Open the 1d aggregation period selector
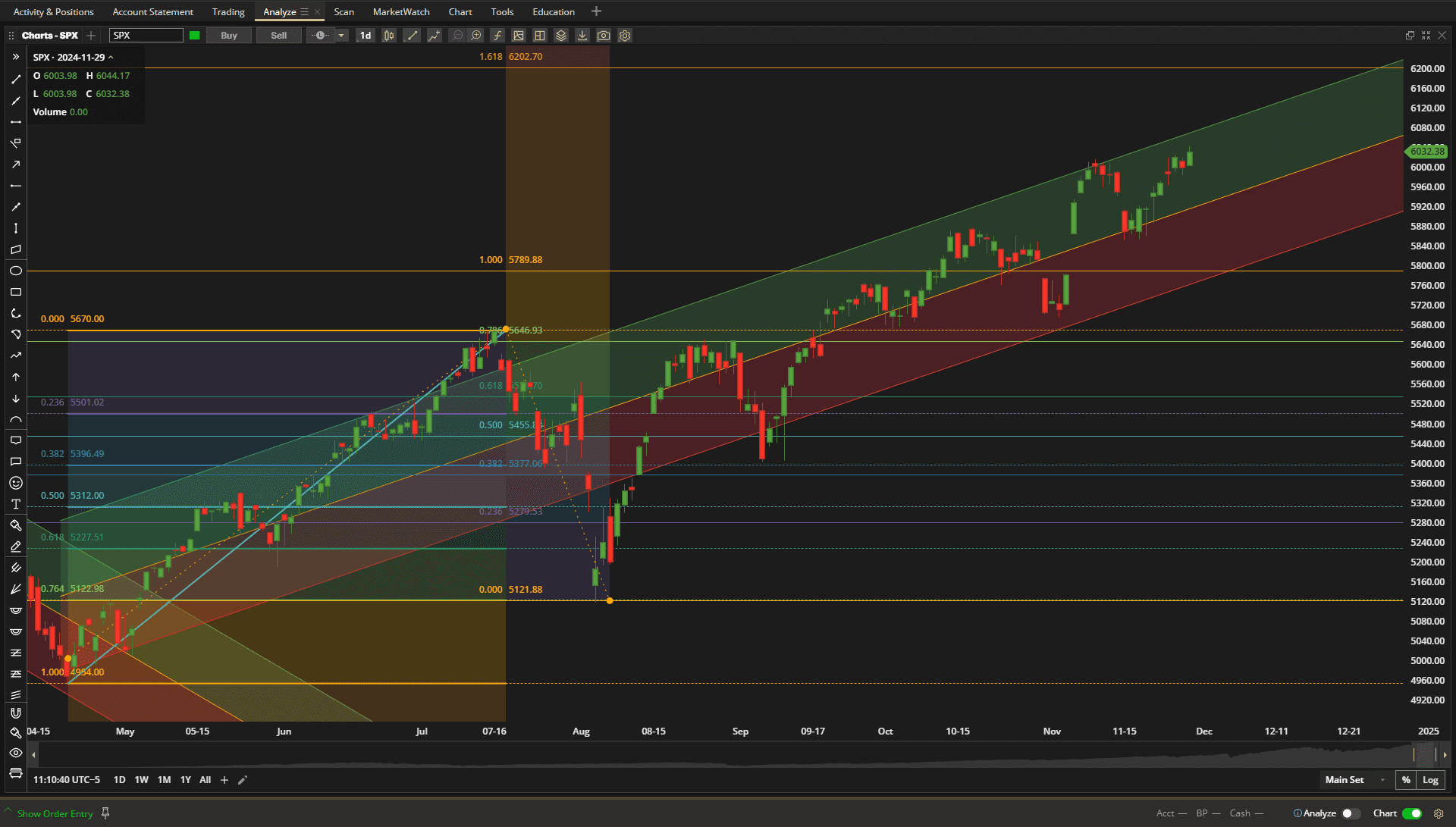 (366, 36)
